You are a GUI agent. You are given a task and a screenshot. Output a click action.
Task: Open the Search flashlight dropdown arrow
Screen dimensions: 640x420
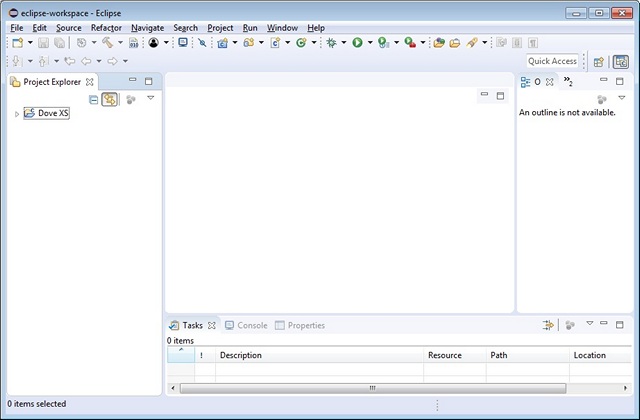tap(484, 42)
